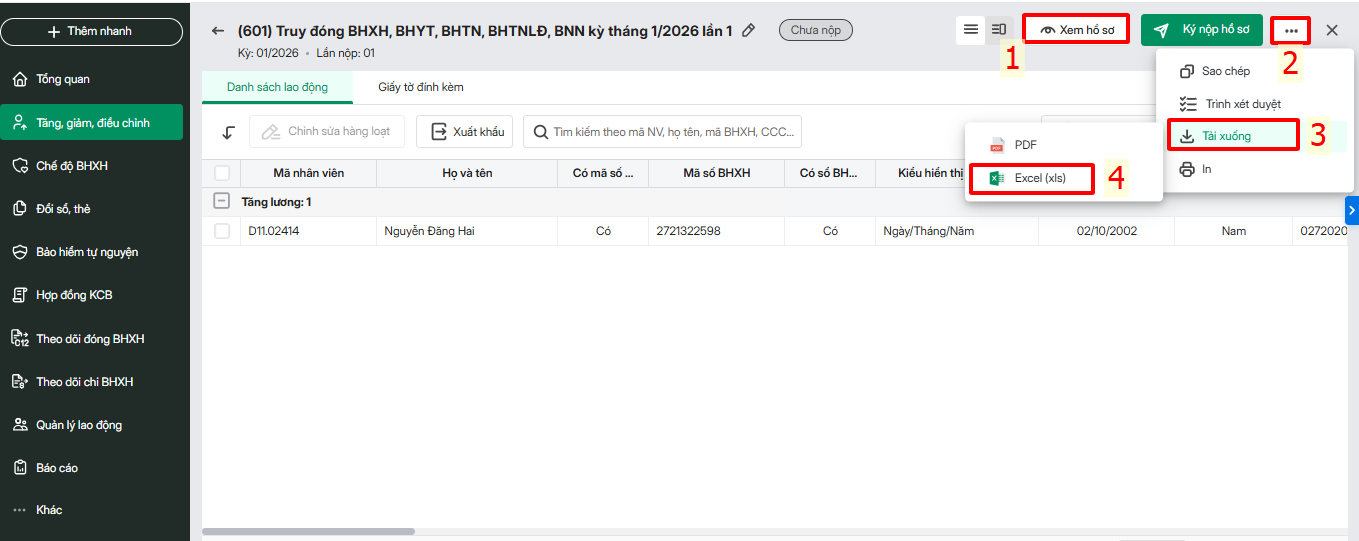Expand the Khác sidebar item
The image size is (1359, 541).
(x=48, y=510)
